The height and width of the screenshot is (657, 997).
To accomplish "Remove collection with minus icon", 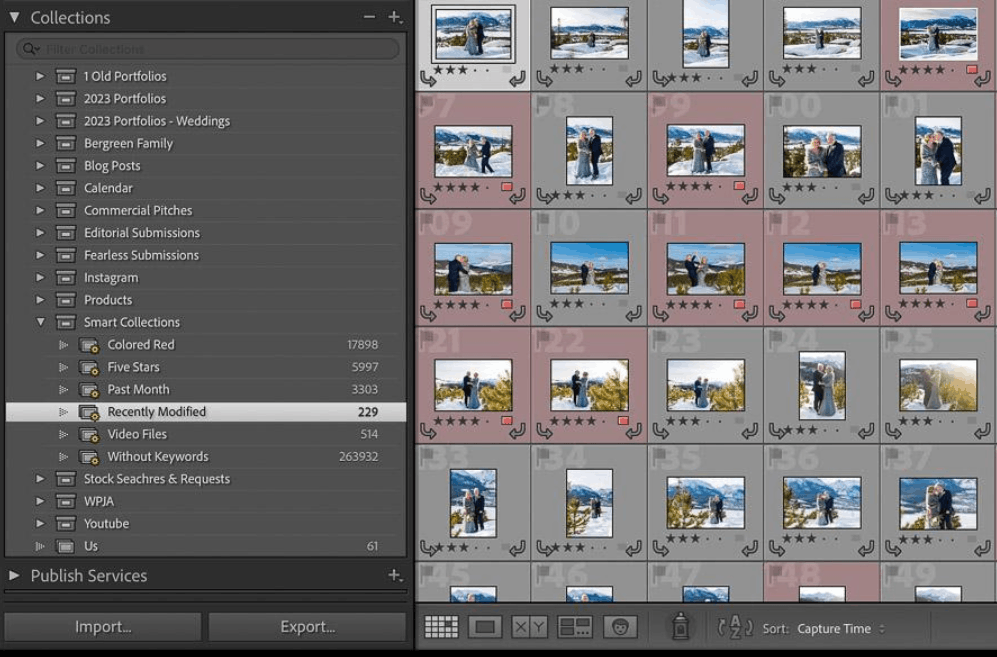I will click(x=369, y=17).
